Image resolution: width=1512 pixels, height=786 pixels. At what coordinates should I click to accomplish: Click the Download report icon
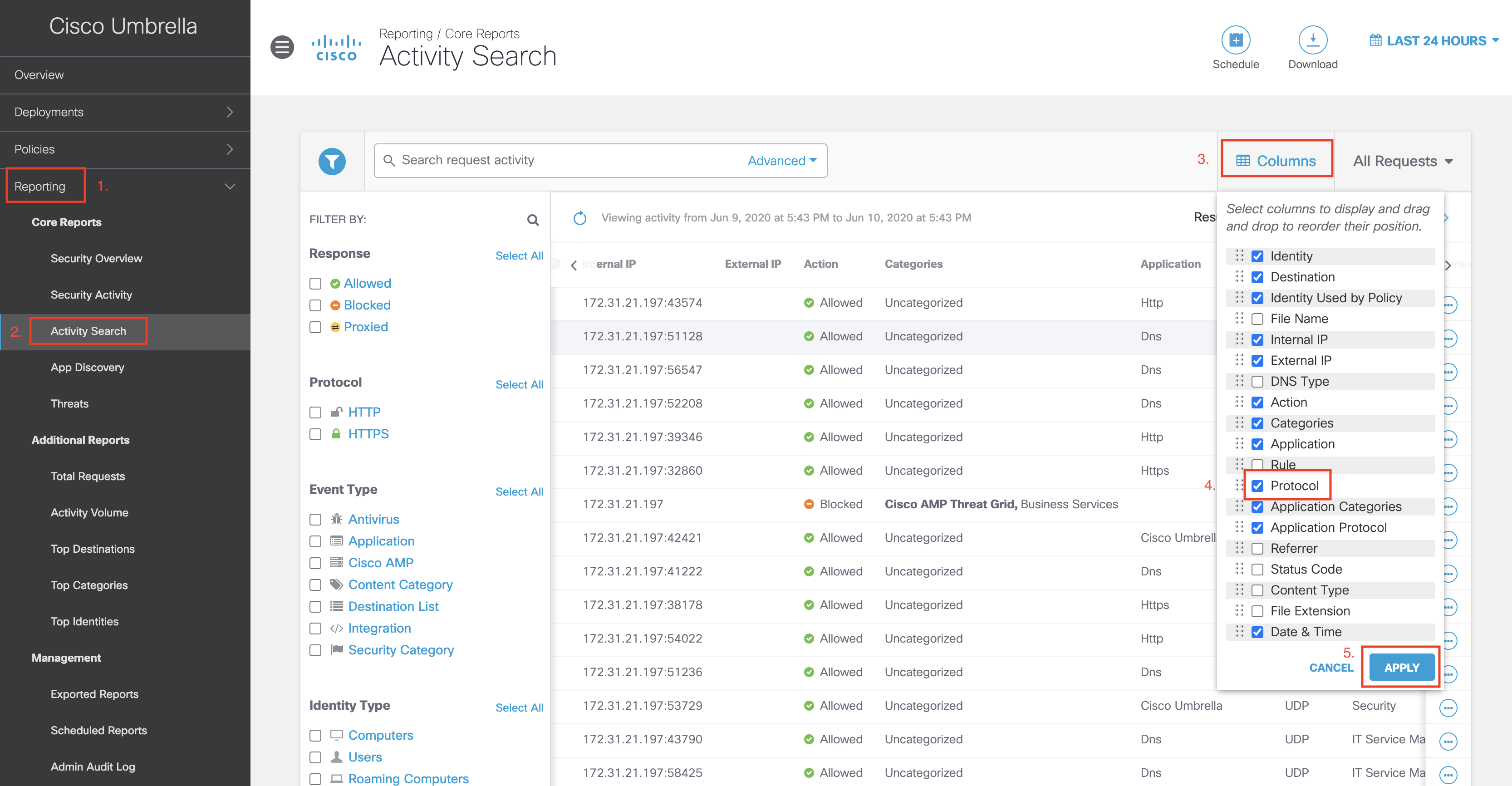pyautogui.click(x=1312, y=40)
